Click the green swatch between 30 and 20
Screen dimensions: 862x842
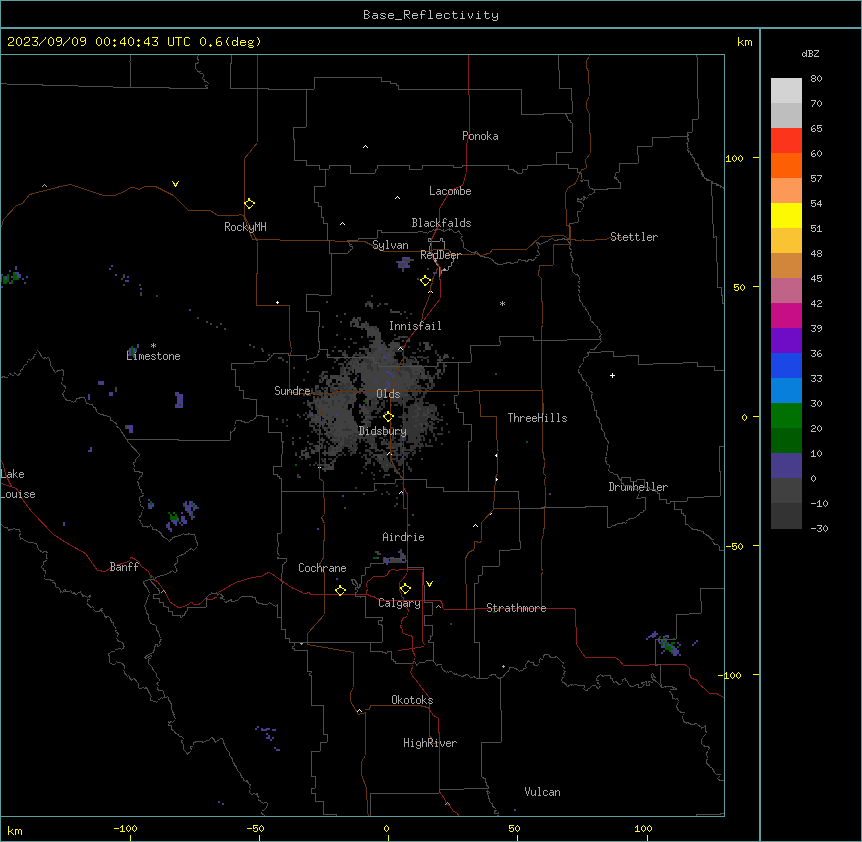(786, 416)
